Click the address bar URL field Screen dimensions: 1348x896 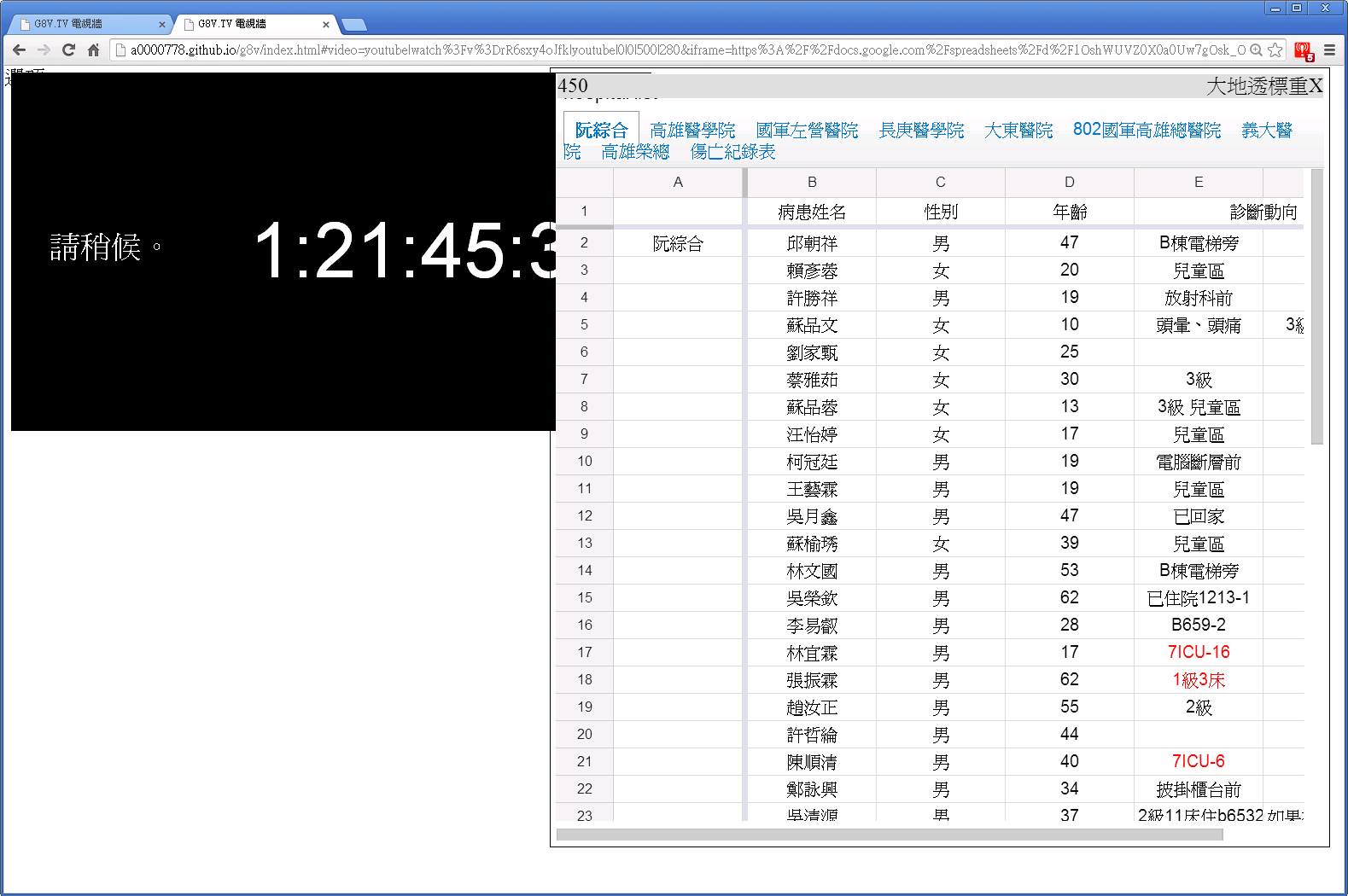click(683, 50)
